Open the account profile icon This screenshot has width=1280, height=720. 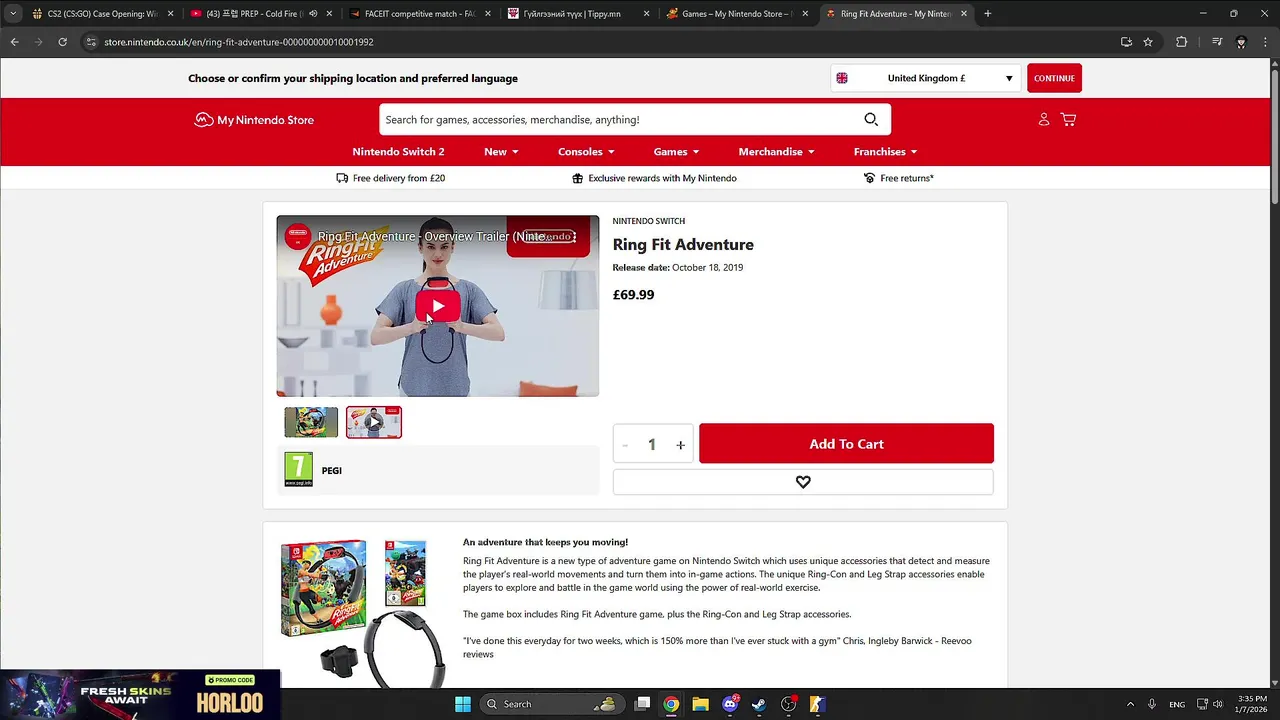tap(1043, 120)
